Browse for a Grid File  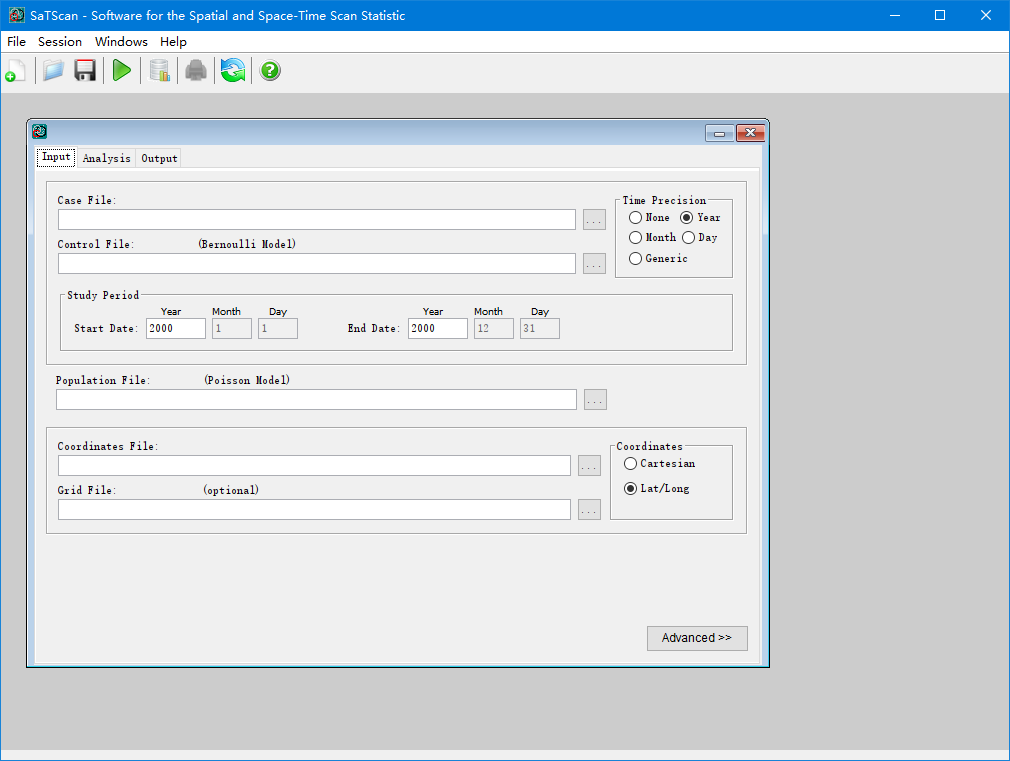click(589, 510)
